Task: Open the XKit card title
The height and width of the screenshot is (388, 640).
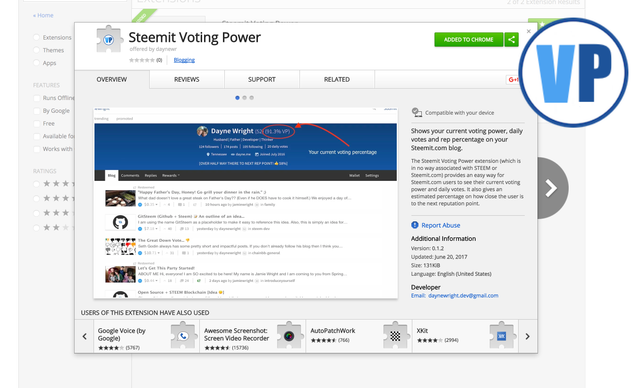Action: 422,330
